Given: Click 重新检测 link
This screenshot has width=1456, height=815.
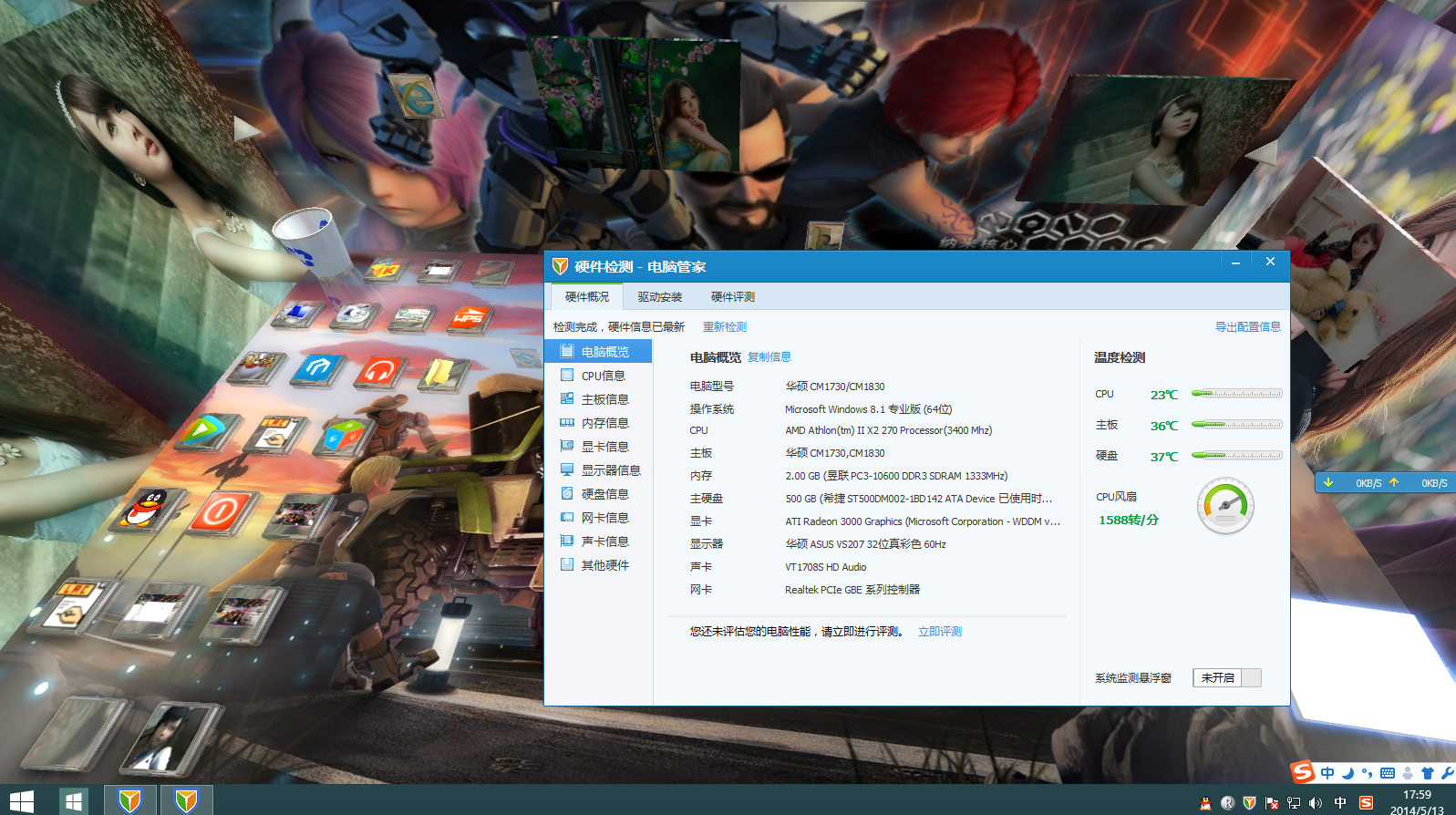Looking at the screenshot, I should [x=725, y=327].
